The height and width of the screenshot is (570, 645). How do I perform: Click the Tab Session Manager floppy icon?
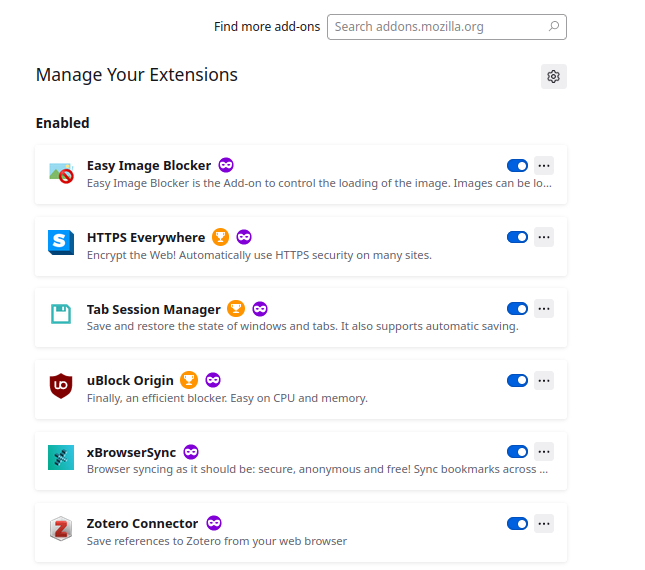point(61,314)
